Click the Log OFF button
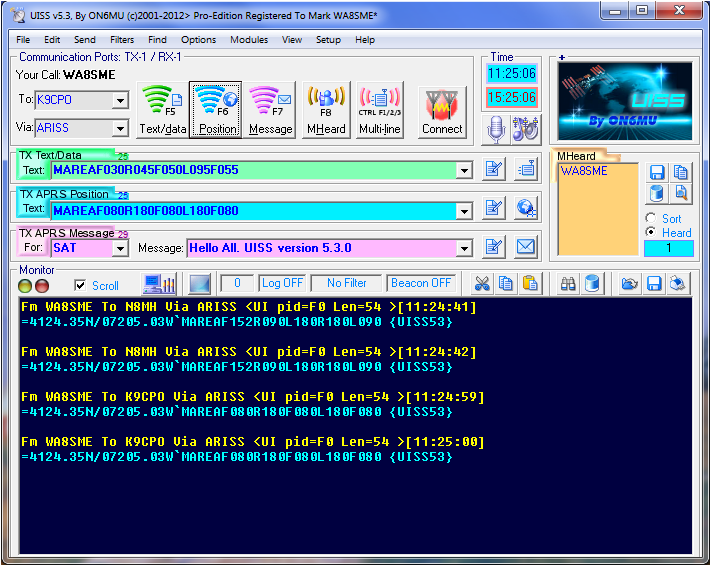 (x=282, y=283)
